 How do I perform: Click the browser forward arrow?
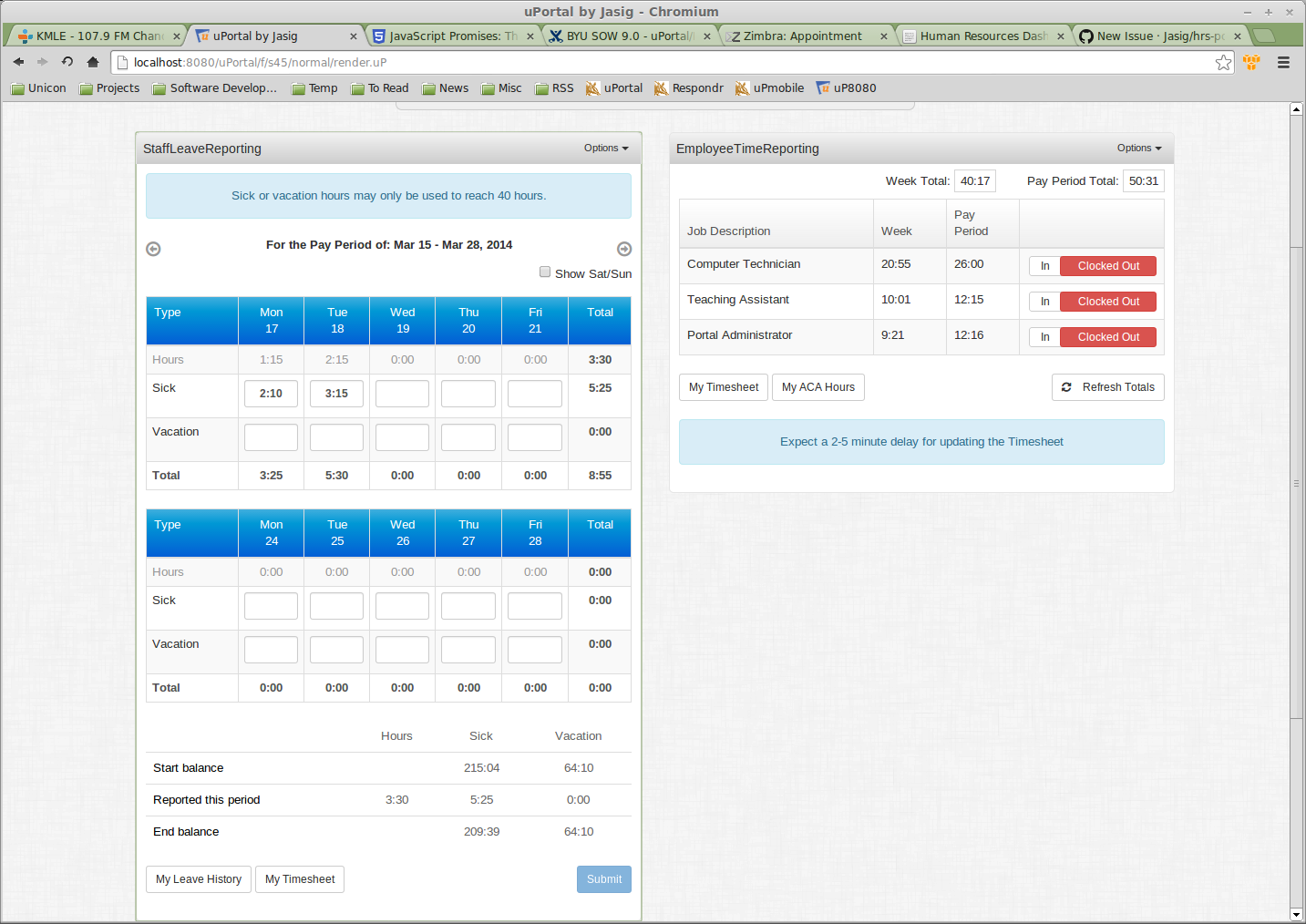click(42, 62)
